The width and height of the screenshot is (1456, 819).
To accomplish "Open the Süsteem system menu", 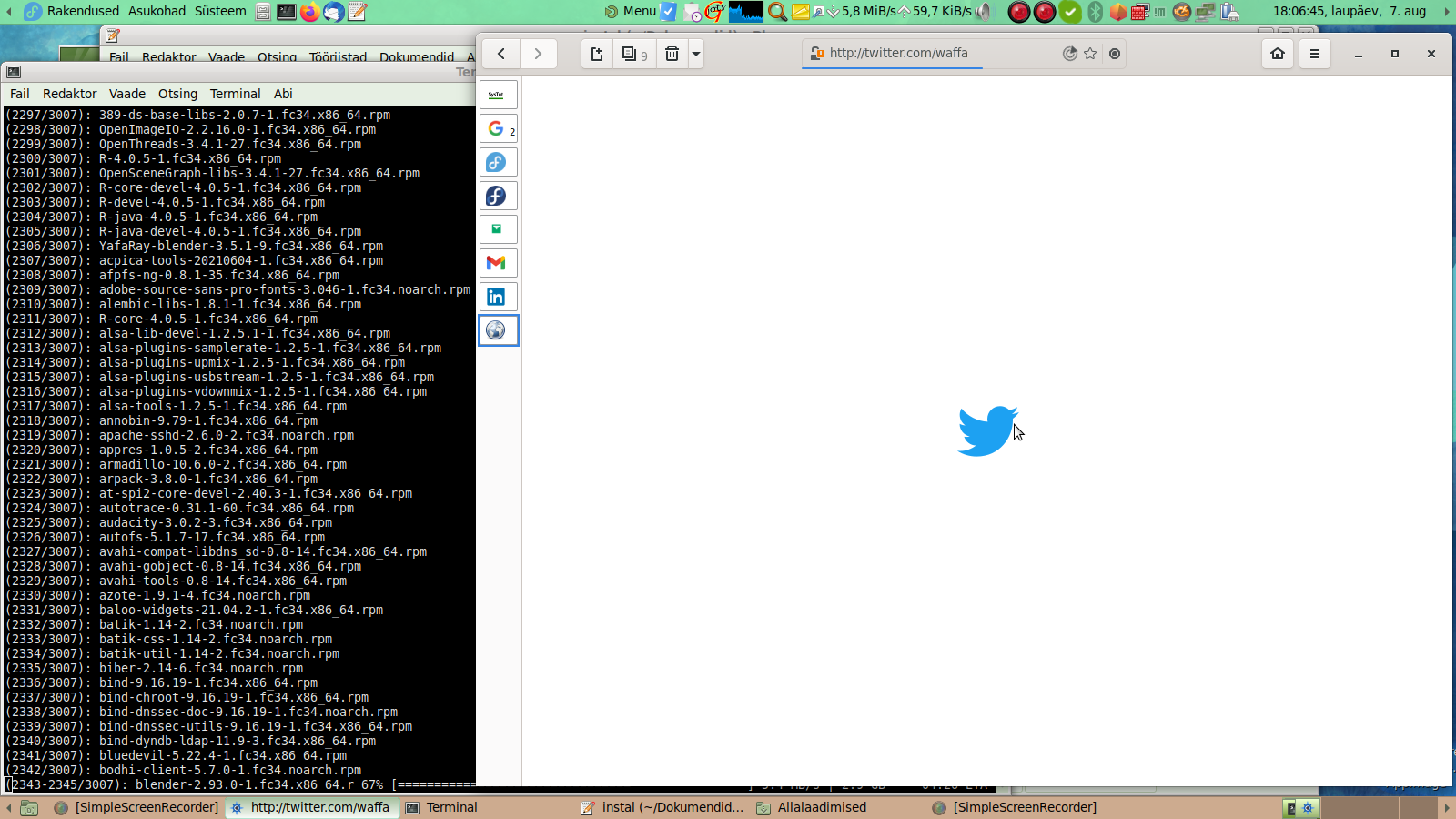I will coord(220,11).
